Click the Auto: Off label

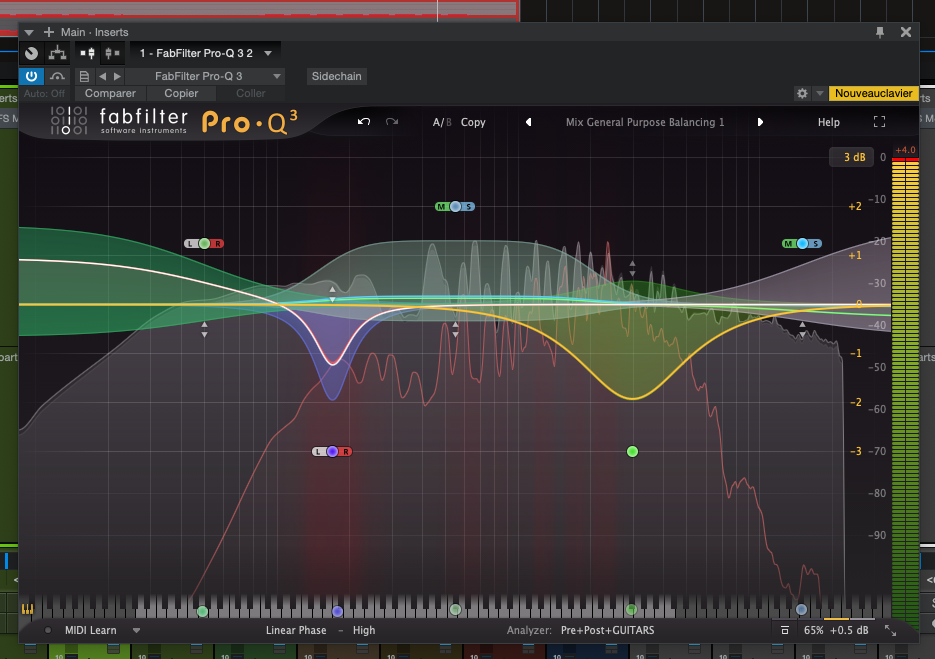point(44,94)
